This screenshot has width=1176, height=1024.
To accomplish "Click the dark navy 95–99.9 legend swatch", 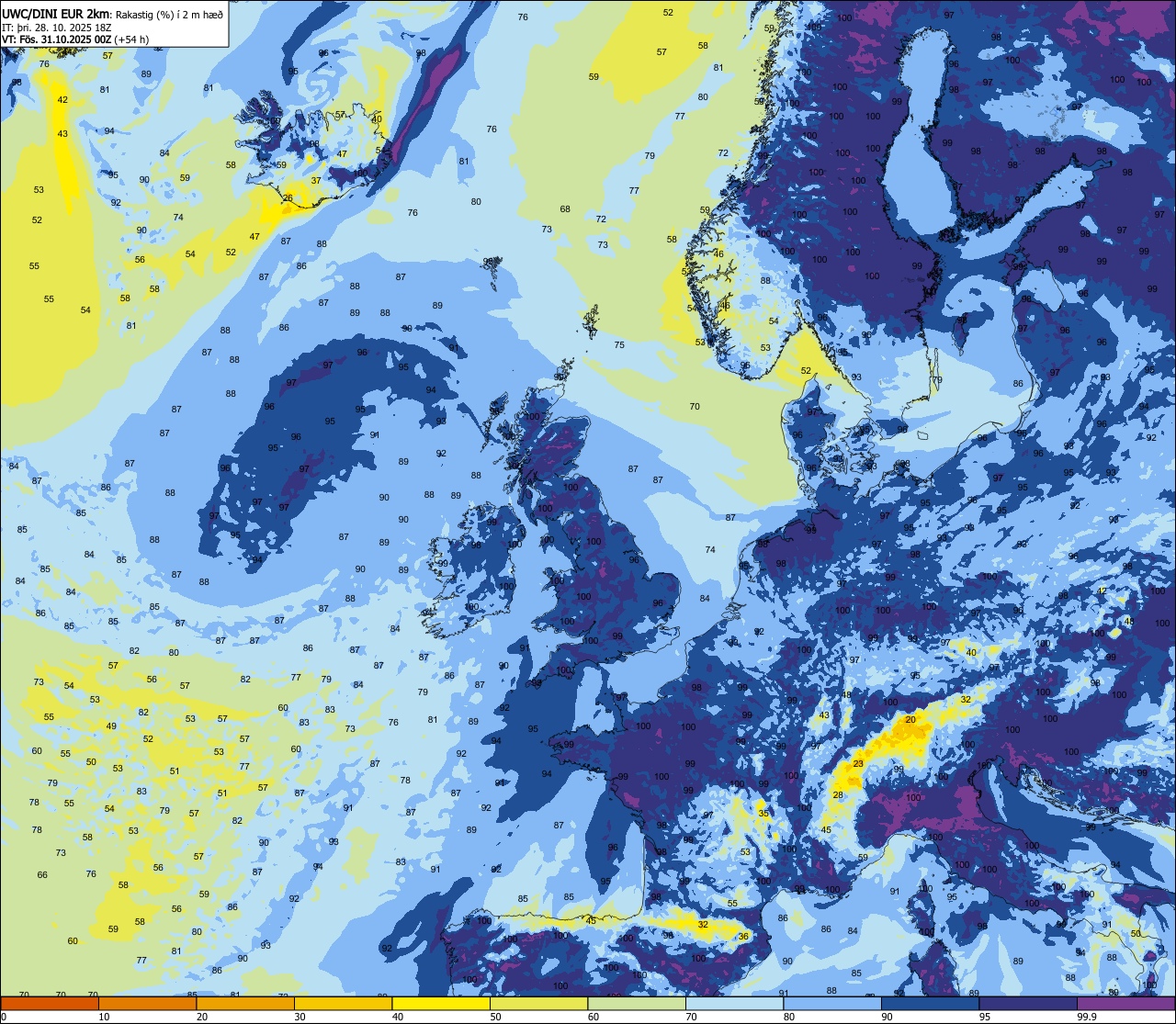I will [1028, 1003].
